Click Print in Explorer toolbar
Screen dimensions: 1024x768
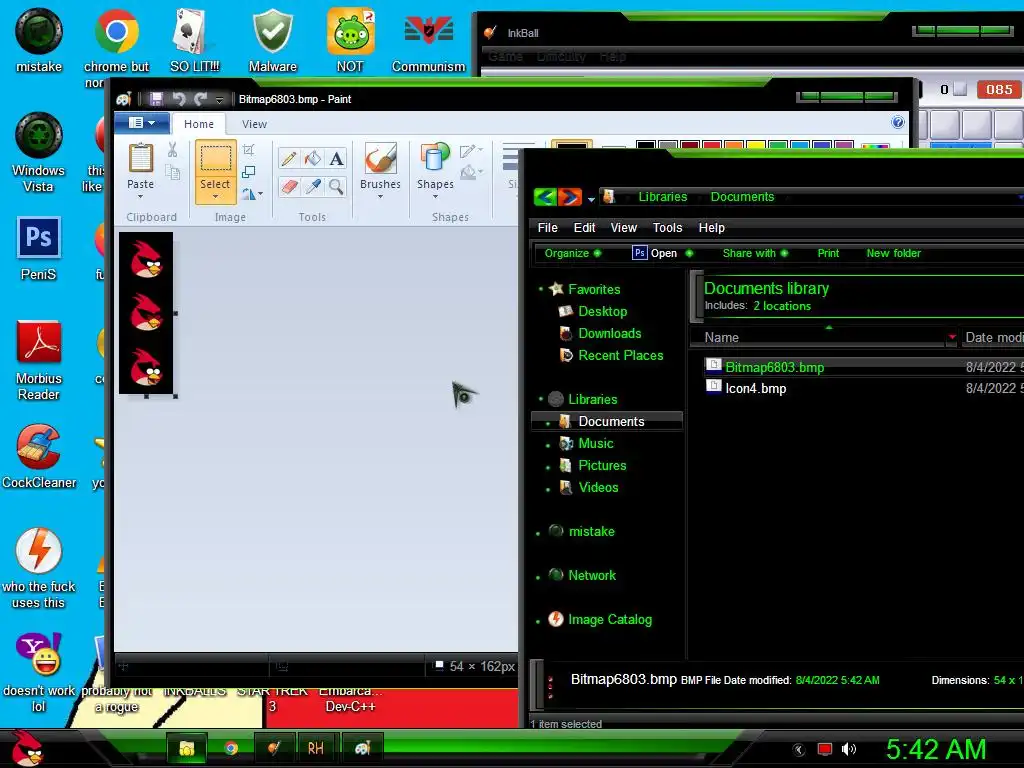click(828, 253)
